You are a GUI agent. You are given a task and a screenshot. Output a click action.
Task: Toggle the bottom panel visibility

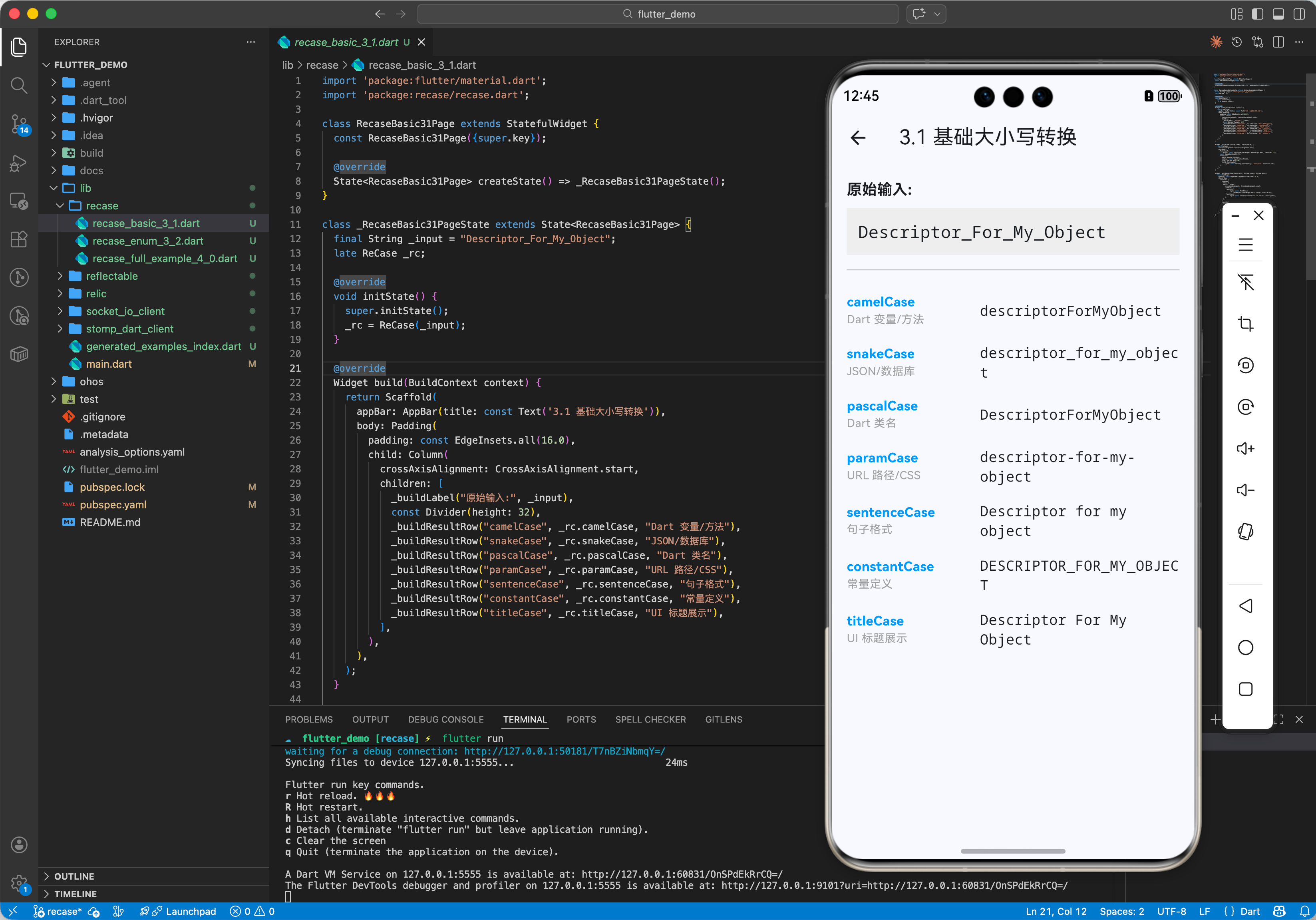[x=1278, y=14]
